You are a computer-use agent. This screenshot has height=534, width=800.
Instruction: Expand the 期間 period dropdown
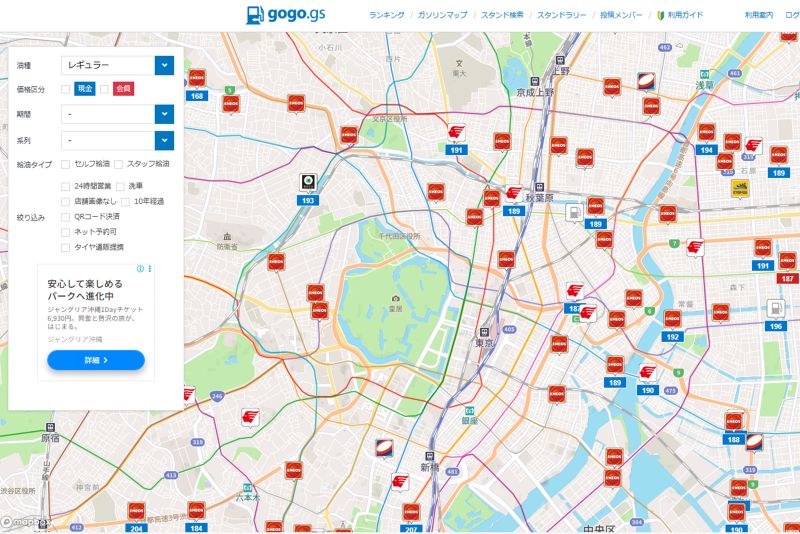tap(116, 114)
